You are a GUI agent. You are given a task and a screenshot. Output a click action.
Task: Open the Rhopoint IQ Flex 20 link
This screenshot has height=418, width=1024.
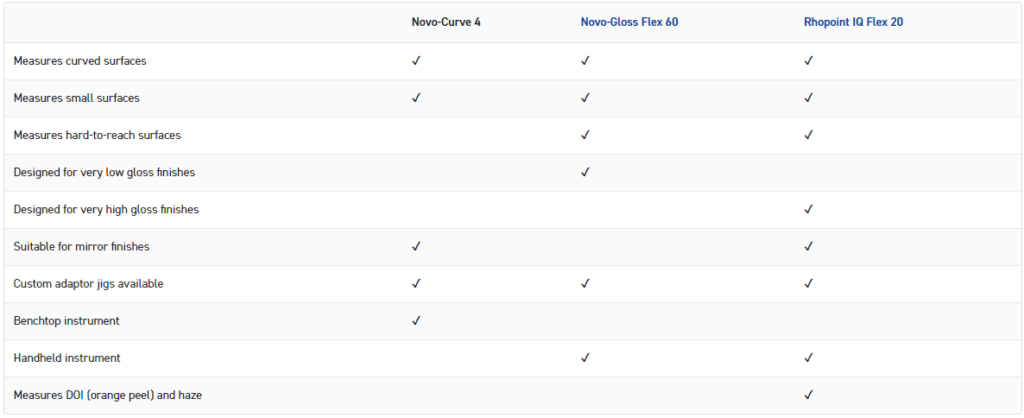coord(853,21)
